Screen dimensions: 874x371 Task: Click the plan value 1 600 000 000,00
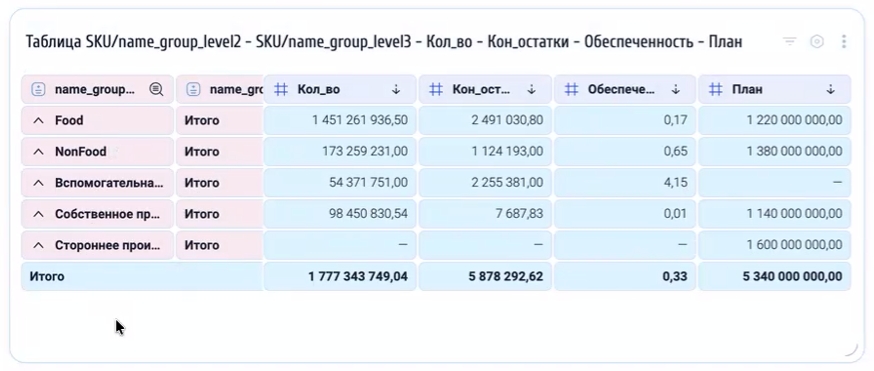794,245
